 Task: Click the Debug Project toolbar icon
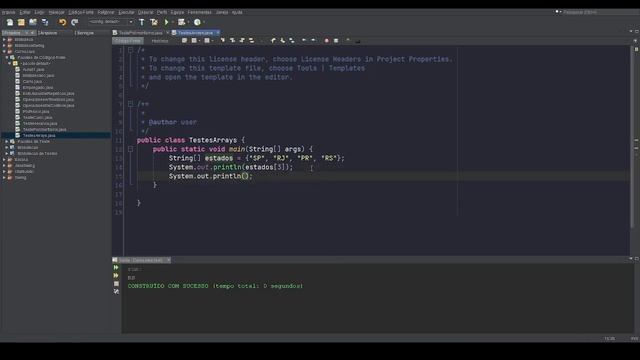point(182,22)
